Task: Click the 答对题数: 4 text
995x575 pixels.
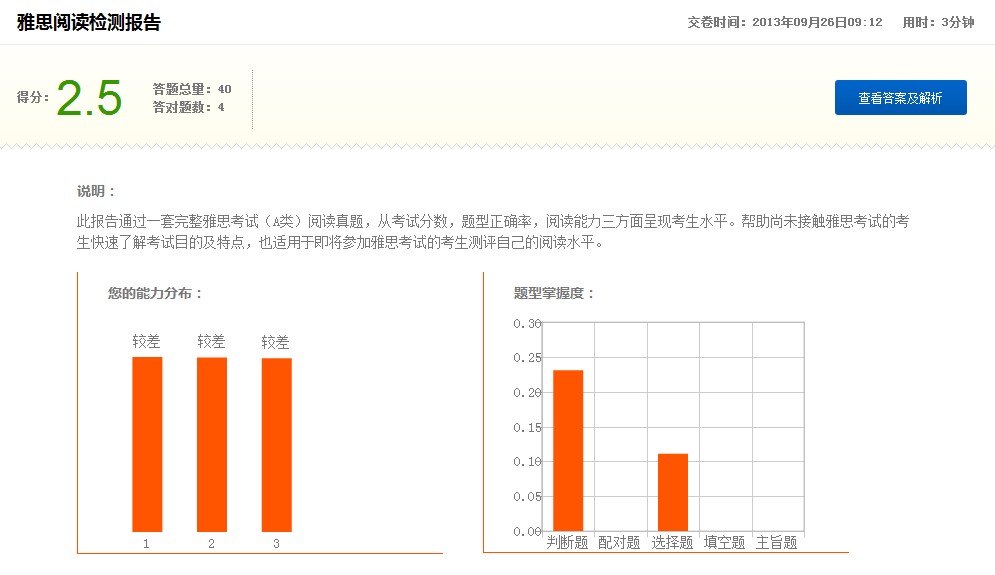Action: coord(189,107)
